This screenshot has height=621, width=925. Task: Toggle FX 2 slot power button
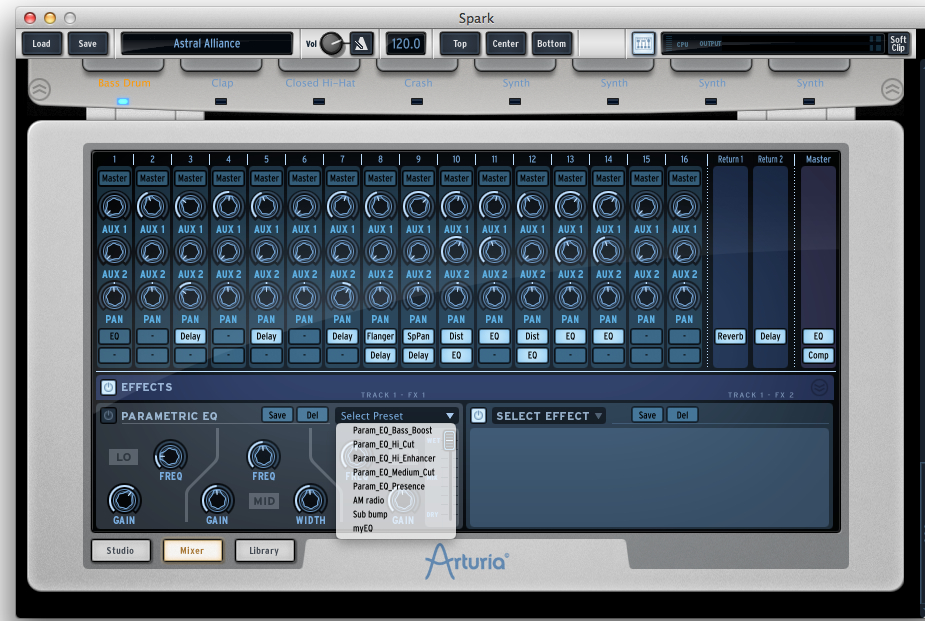(478, 415)
